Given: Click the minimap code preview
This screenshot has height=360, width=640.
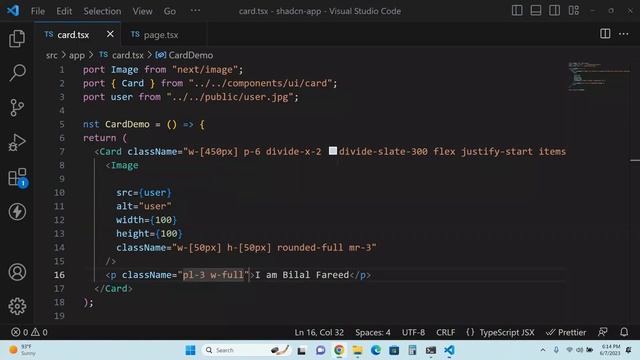Looking at the screenshot, I should tap(598, 76).
